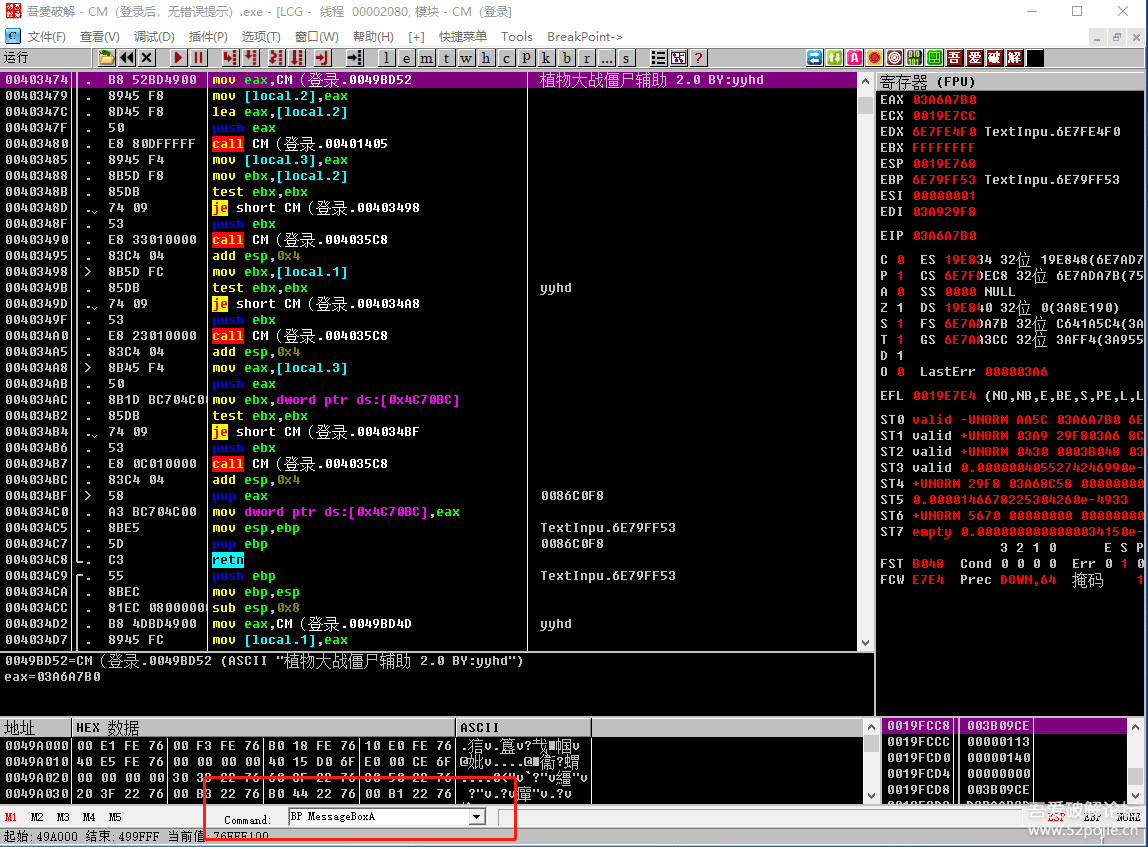This screenshot has height=847, width=1148.
Task: Show breakpoints window 'b' toolbar button
Action: [x=567, y=58]
